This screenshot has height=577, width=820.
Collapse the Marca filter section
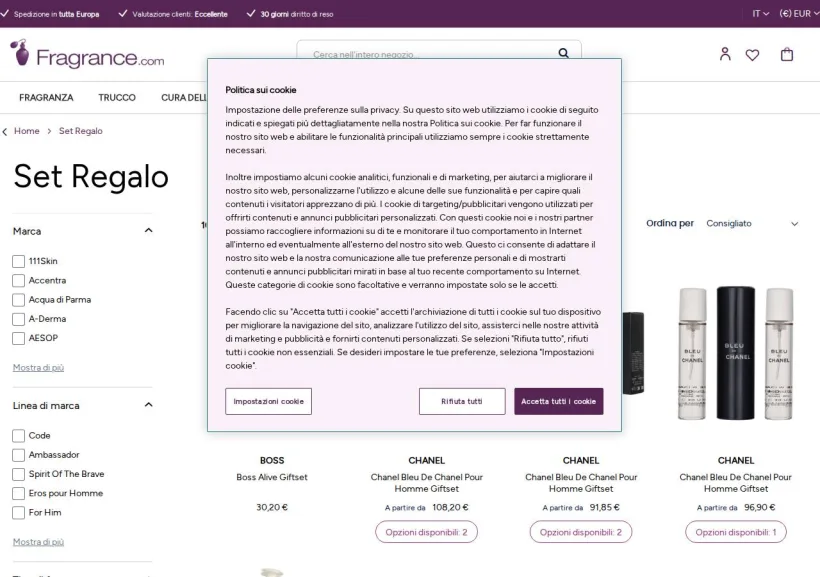(149, 230)
